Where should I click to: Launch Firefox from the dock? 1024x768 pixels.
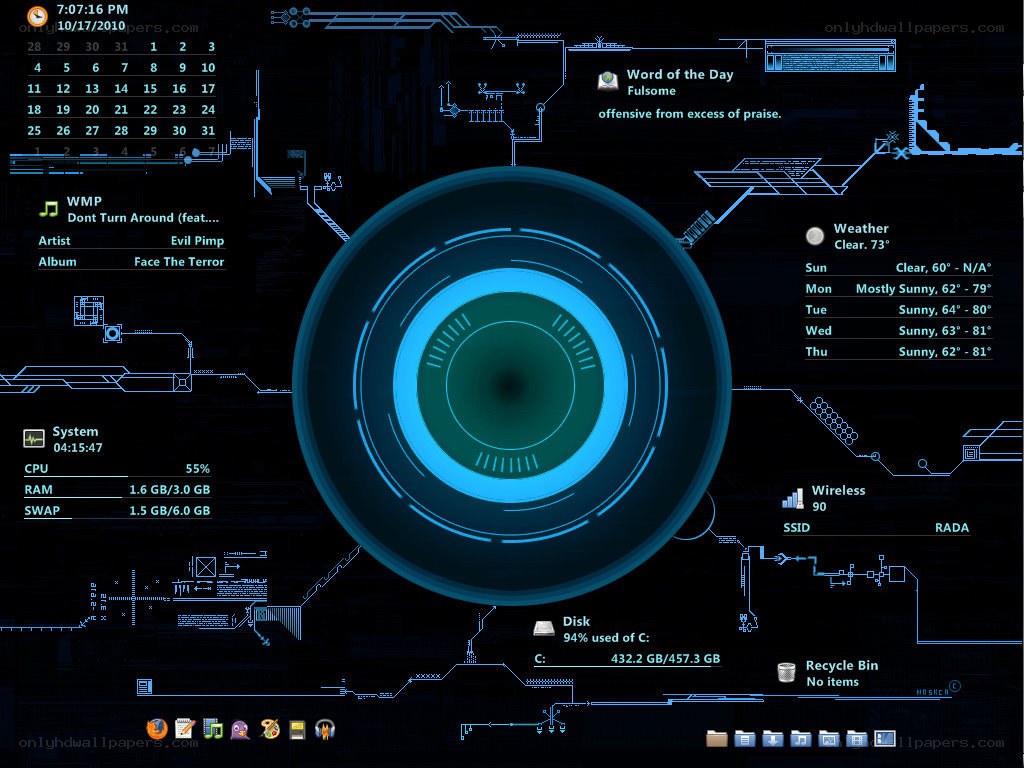coord(157,728)
